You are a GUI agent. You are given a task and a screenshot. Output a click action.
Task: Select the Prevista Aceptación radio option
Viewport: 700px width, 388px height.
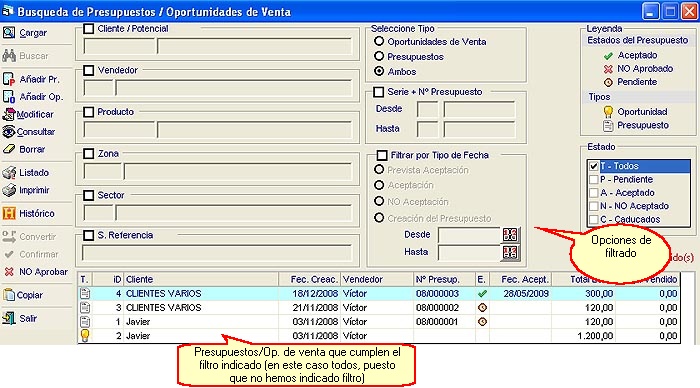379,170
